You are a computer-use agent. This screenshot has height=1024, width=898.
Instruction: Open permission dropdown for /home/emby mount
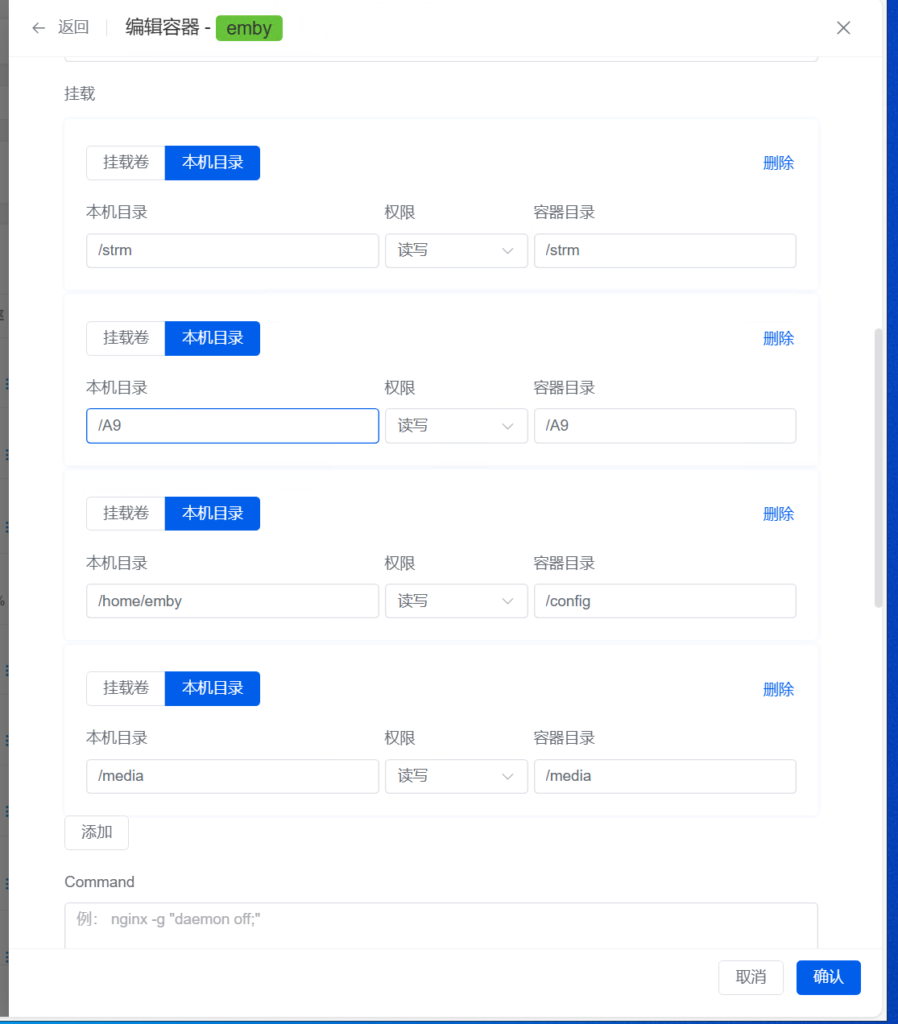456,601
